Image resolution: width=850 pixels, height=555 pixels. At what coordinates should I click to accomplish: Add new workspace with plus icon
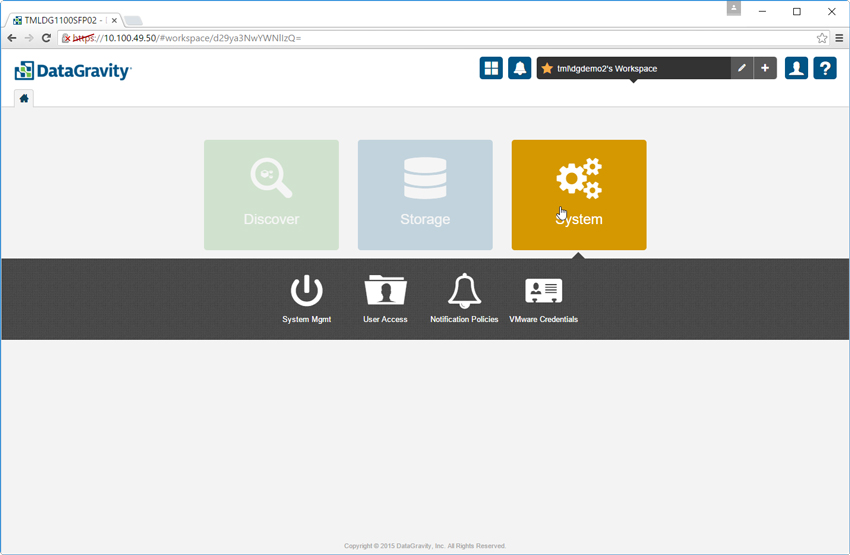[765, 68]
